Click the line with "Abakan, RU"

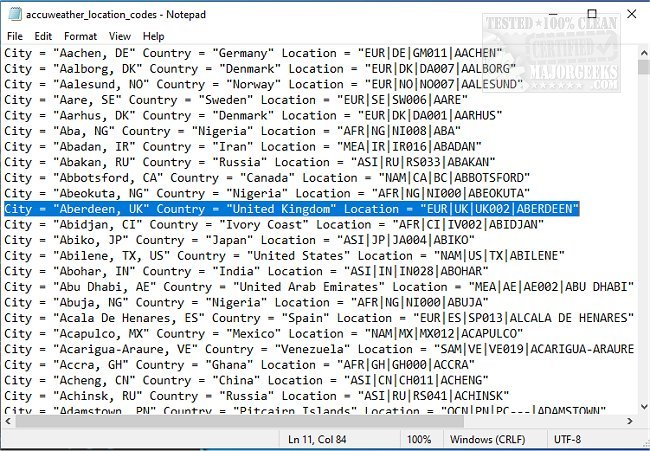tap(250, 162)
